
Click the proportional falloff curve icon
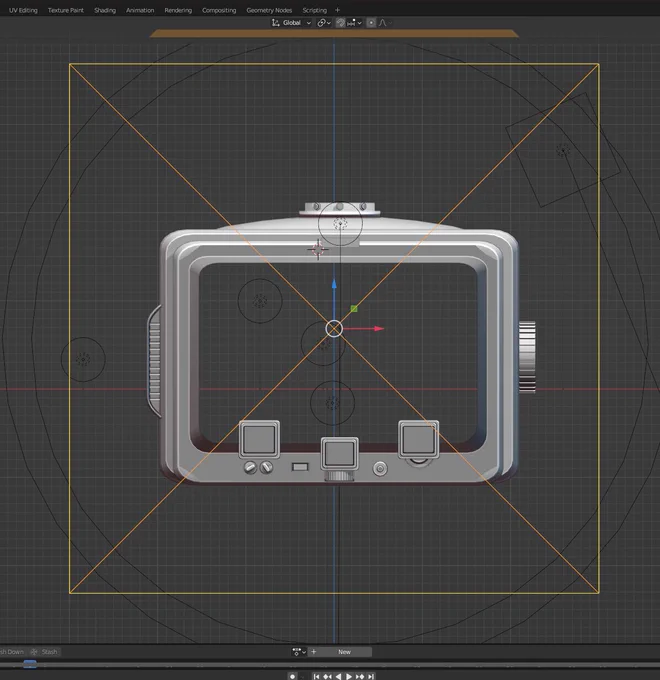384,23
